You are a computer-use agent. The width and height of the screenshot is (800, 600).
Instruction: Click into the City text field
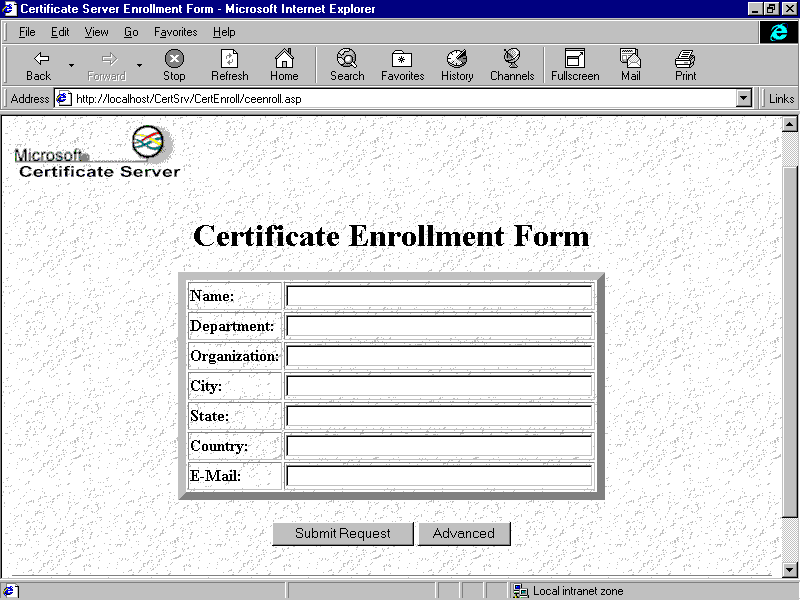click(x=439, y=386)
